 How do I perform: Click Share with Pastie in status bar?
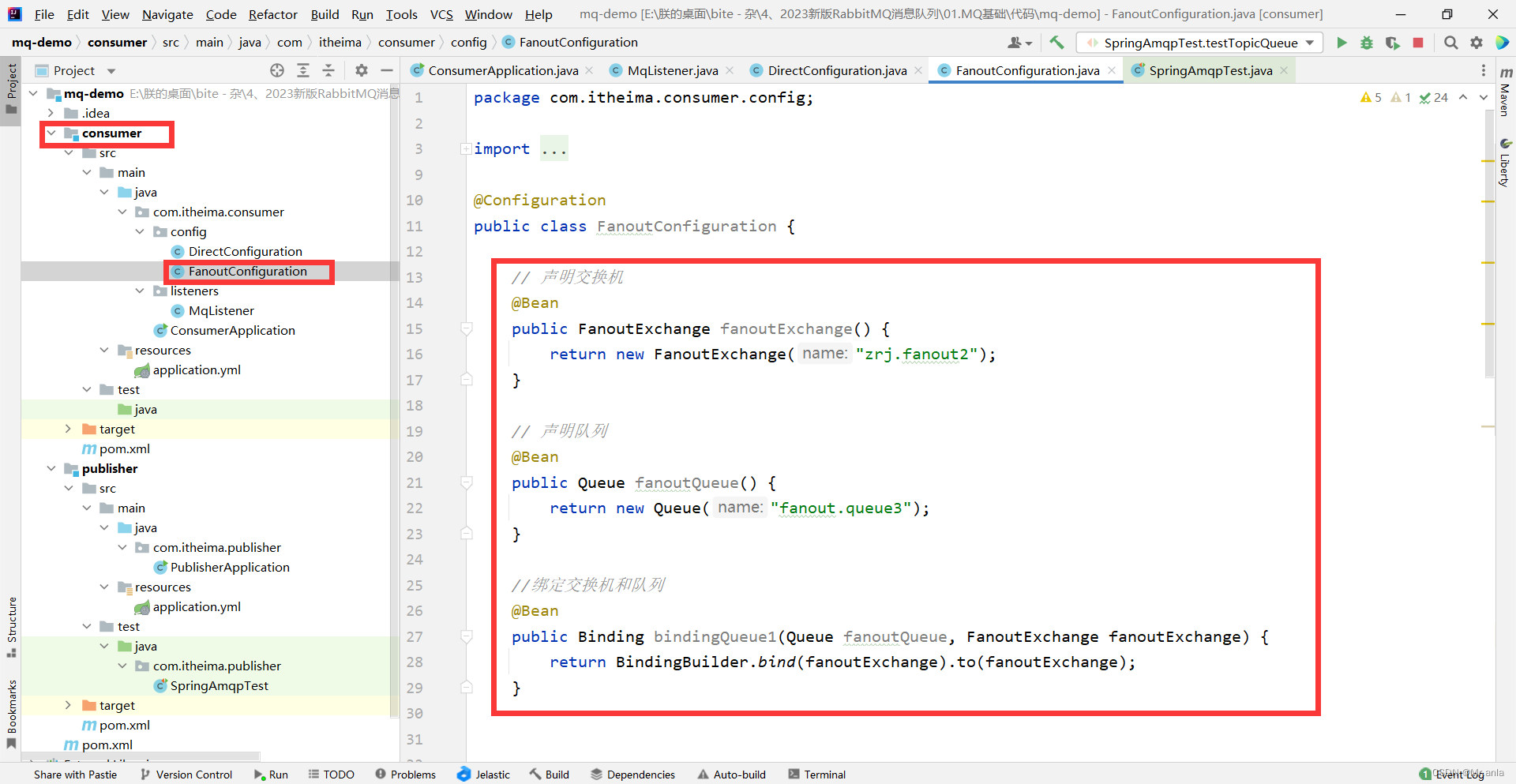(x=75, y=775)
